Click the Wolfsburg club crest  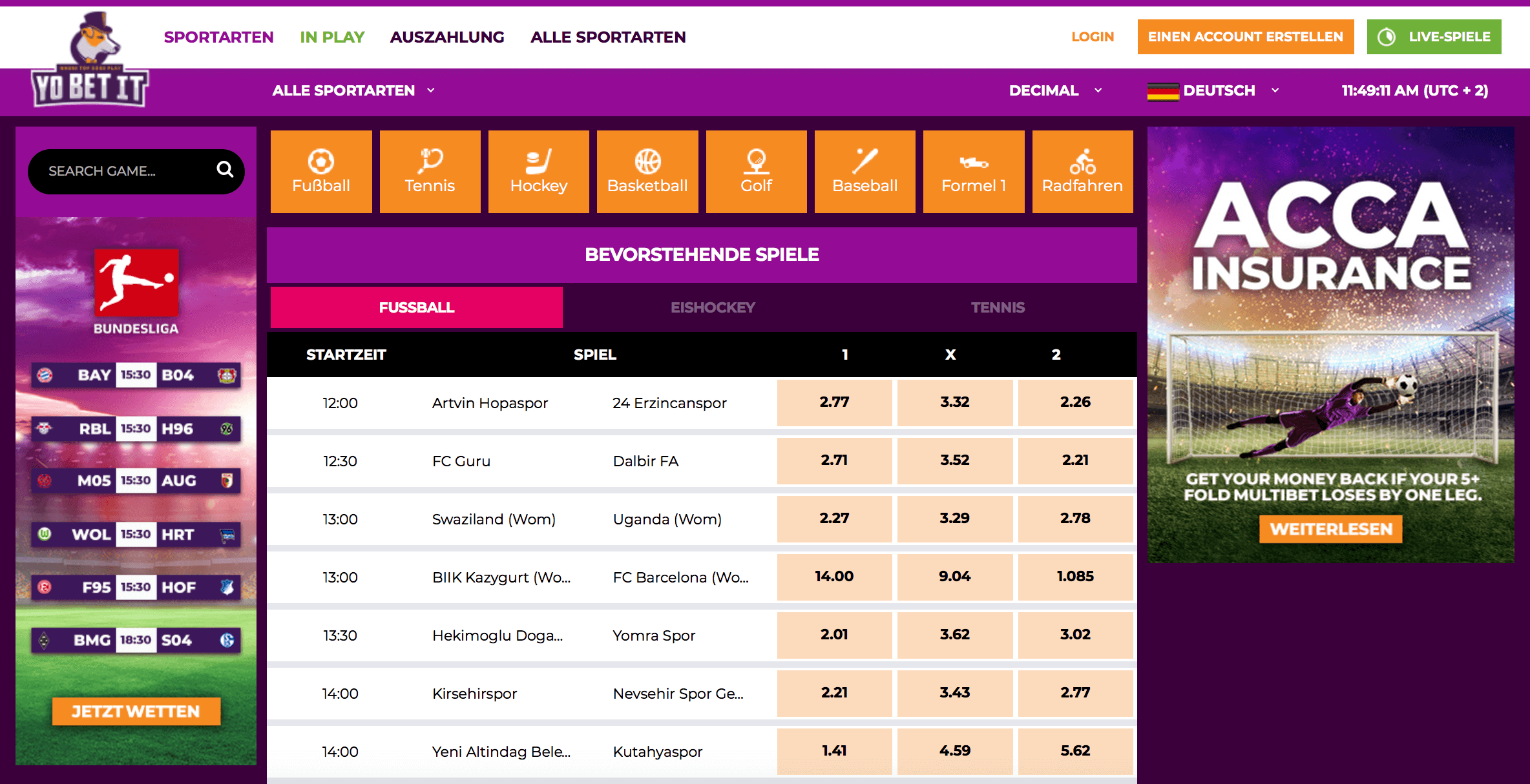pos(45,534)
